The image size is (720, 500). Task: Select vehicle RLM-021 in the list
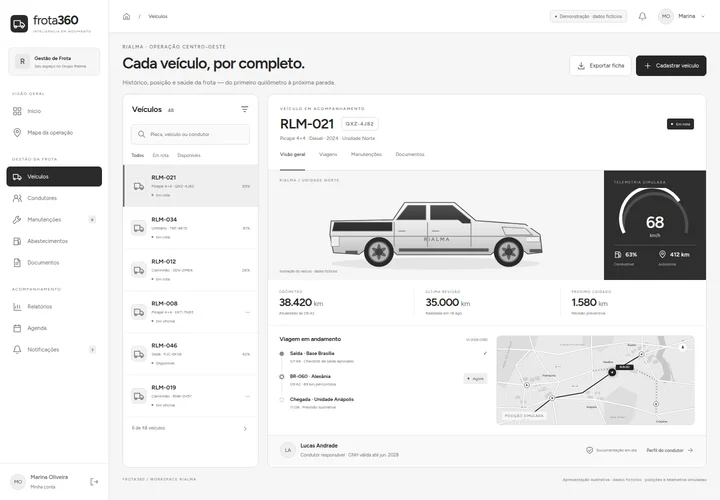[x=191, y=186]
